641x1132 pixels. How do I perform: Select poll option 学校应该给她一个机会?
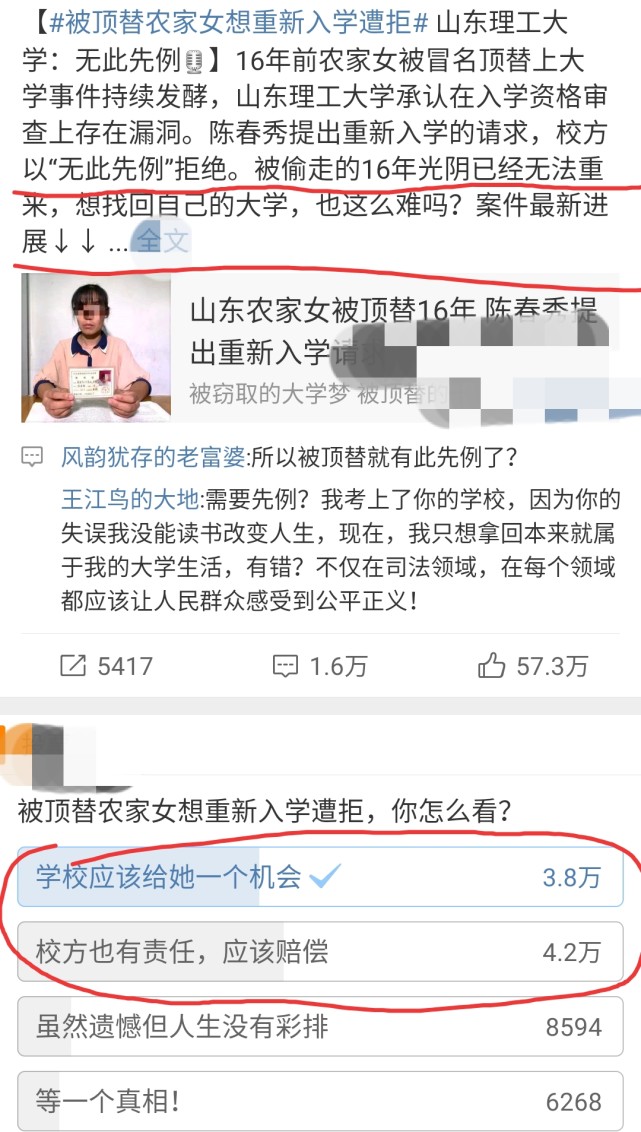[x=320, y=877]
